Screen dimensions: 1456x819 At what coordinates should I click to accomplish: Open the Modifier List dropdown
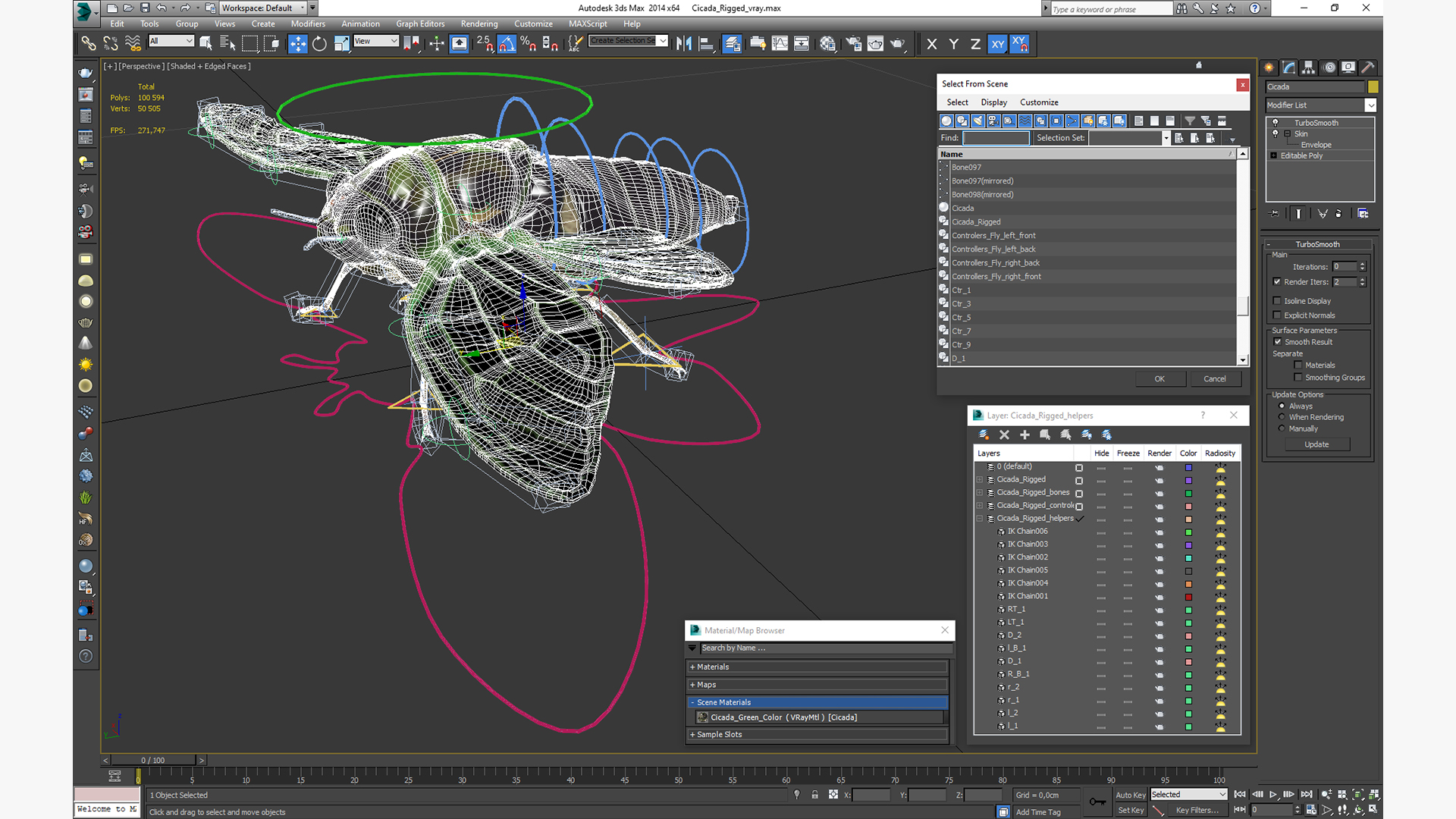click(x=1320, y=105)
